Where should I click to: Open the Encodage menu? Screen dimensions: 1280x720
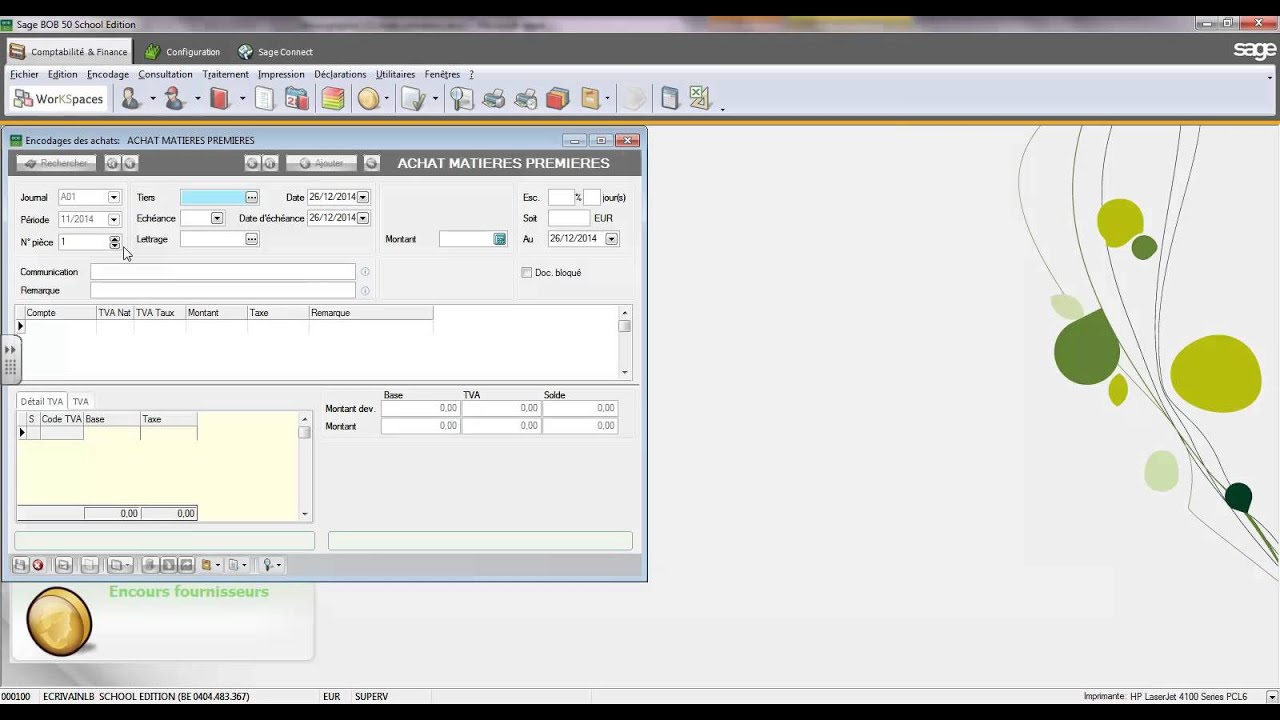pyautogui.click(x=108, y=74)
